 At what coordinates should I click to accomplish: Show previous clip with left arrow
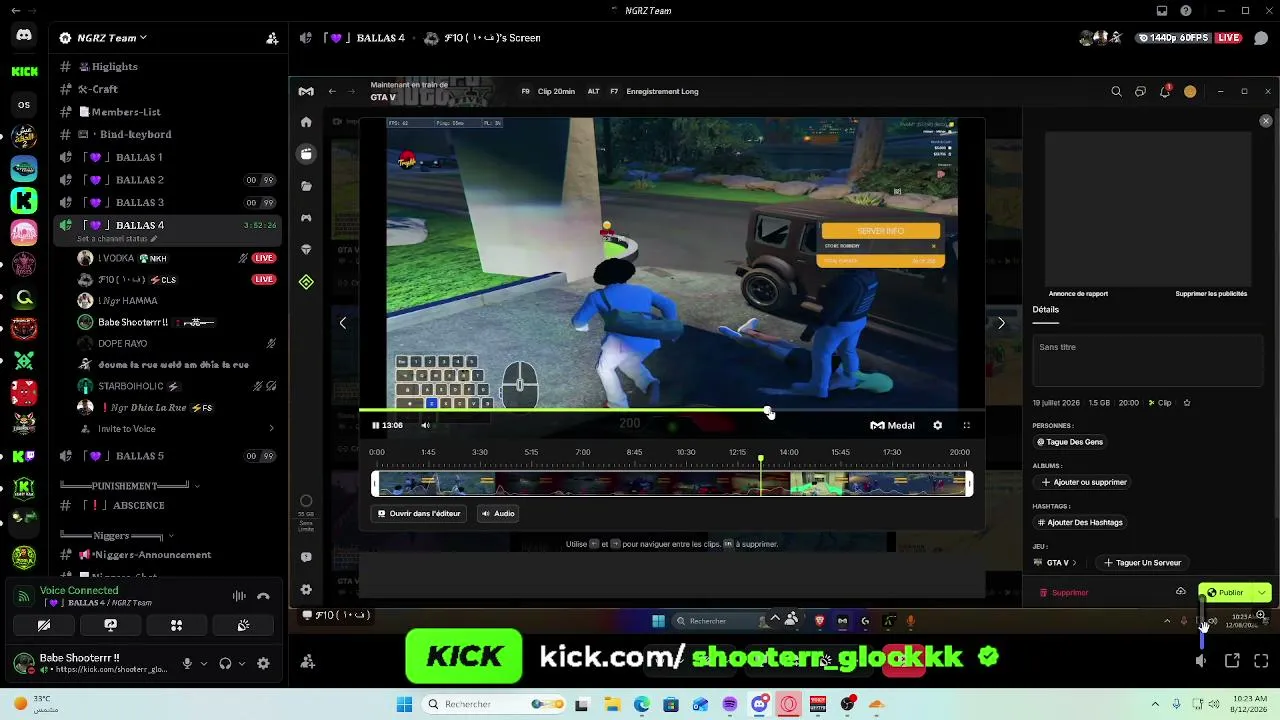343,323
